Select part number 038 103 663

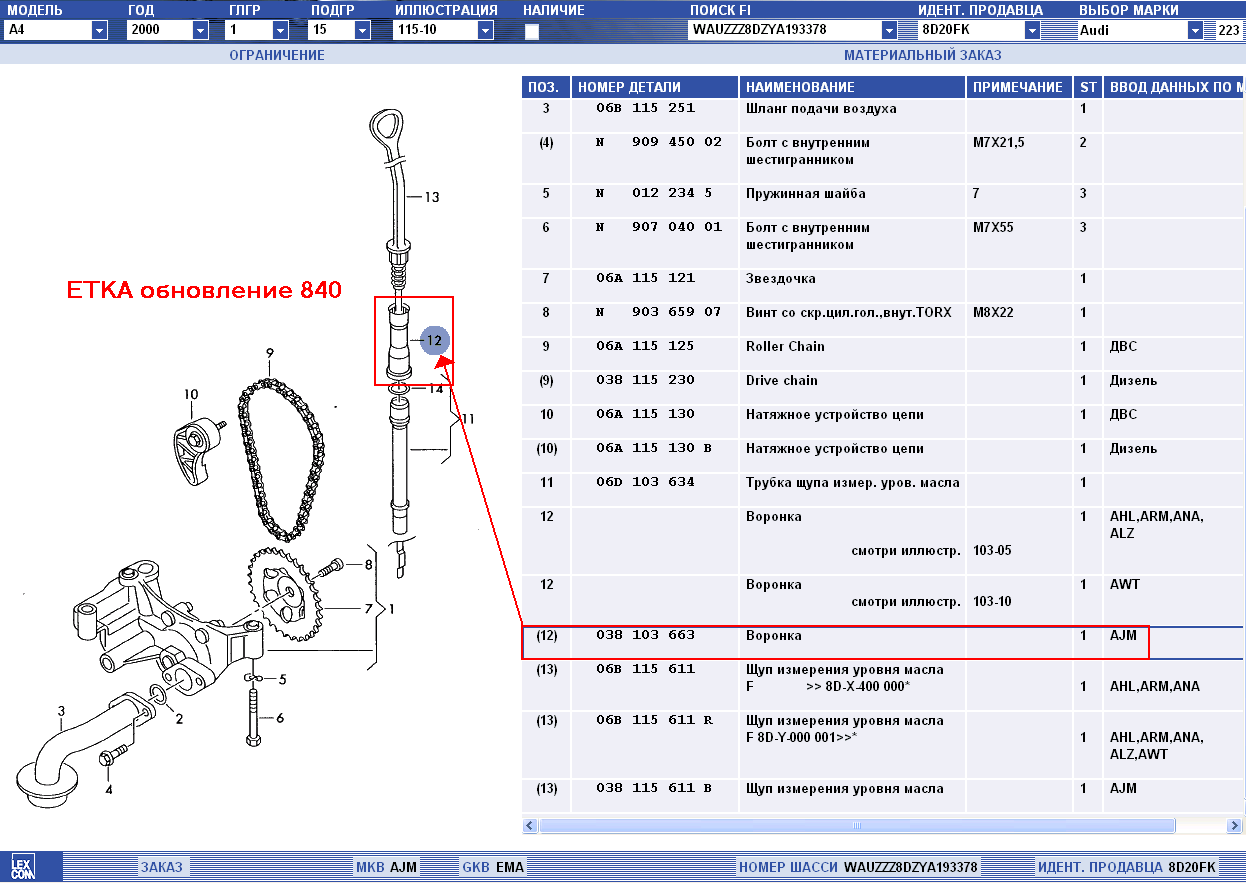pyautogui.click(x=645, y=636)
